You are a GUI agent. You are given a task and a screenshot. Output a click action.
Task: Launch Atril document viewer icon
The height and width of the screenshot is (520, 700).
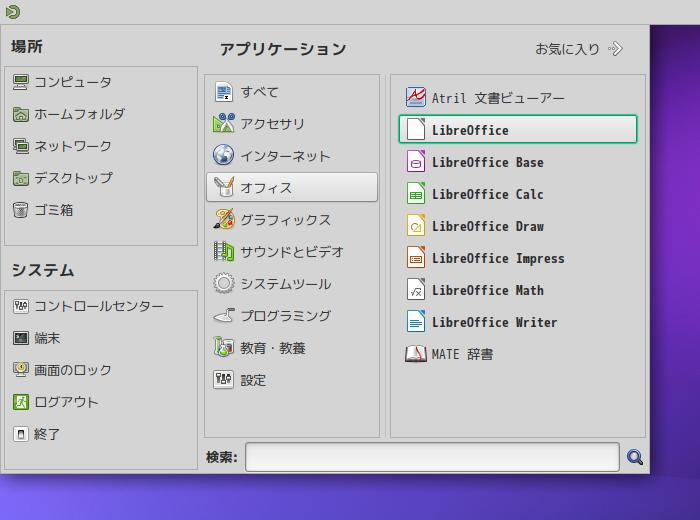click(416, 97)
